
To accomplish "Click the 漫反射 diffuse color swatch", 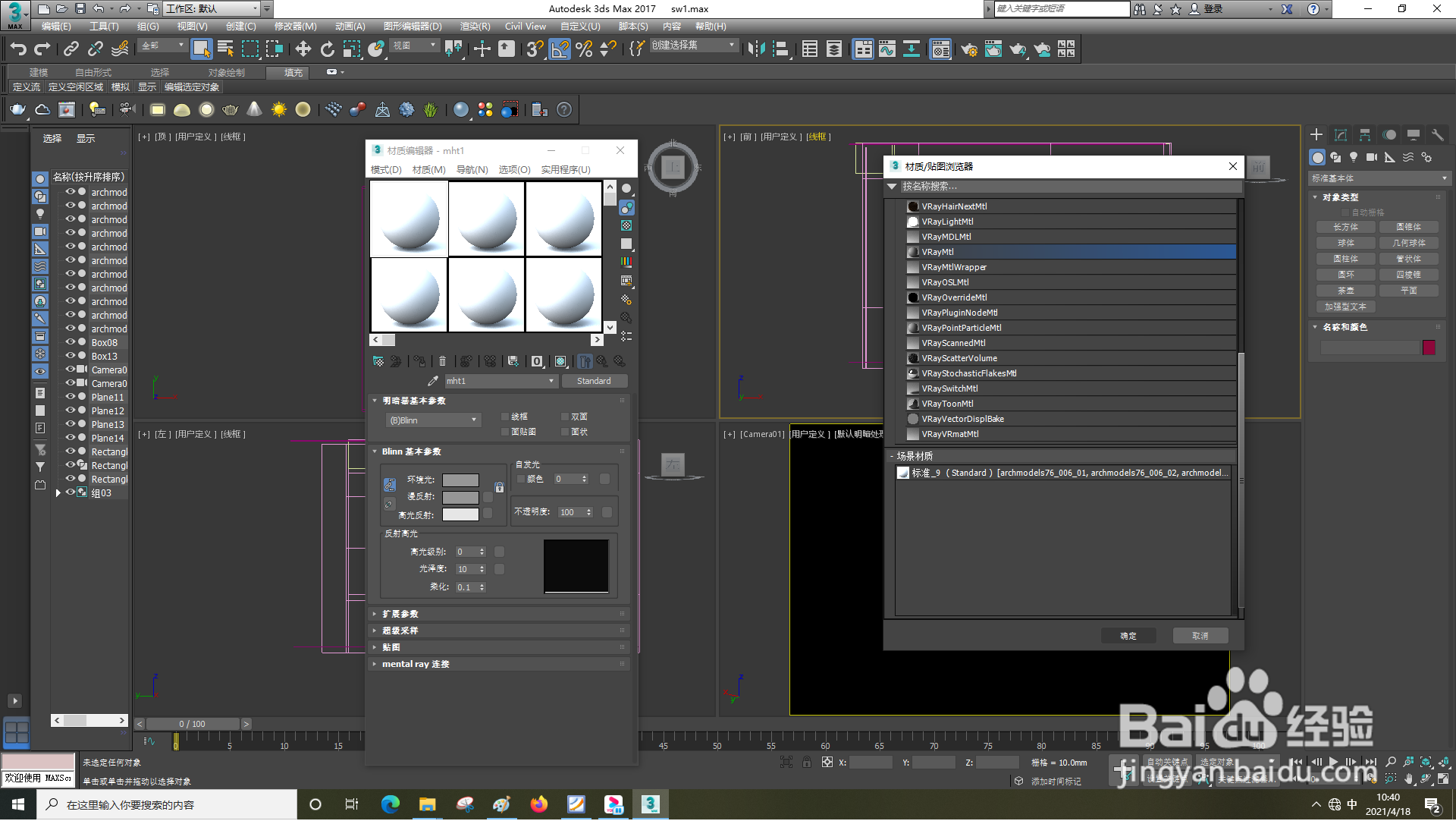I will pyautogui.click(x=460, y=498).
